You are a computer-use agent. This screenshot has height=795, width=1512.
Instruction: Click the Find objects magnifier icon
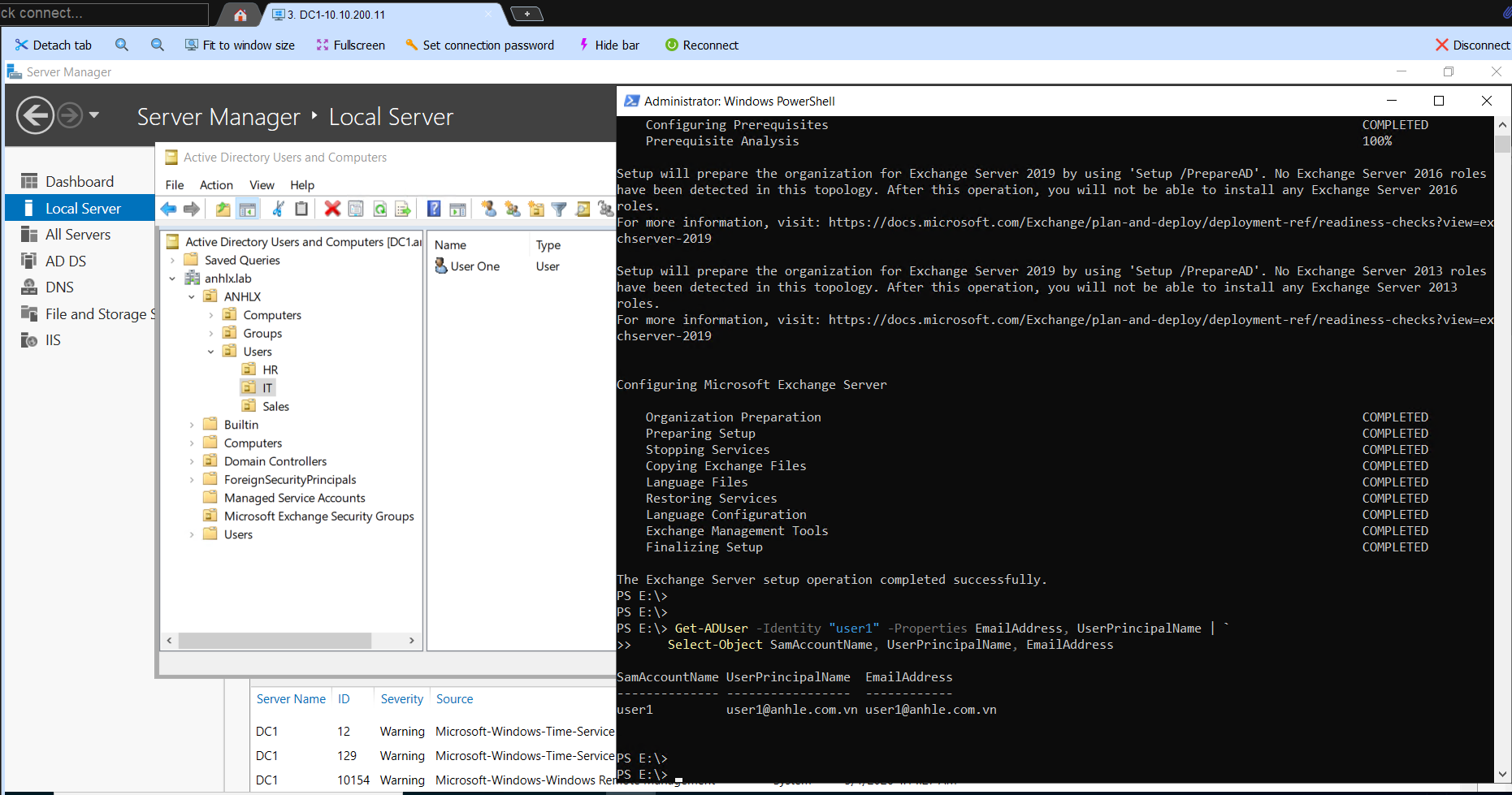click(x=583, y=210)
